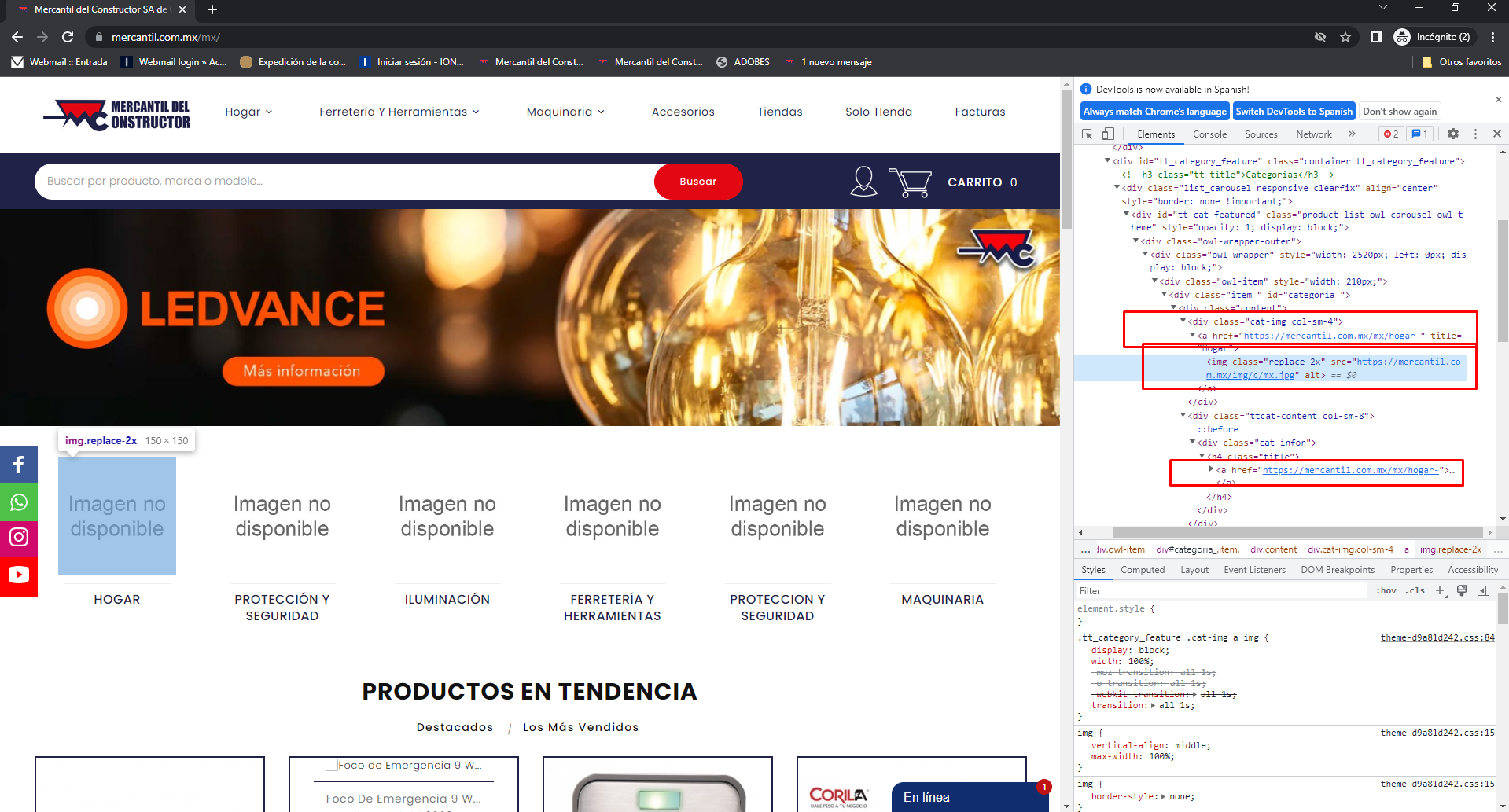The width and height of the screenshot is (1509, 812).
Task: Open the Computed styles pane tab
Action: point(1143,570)
